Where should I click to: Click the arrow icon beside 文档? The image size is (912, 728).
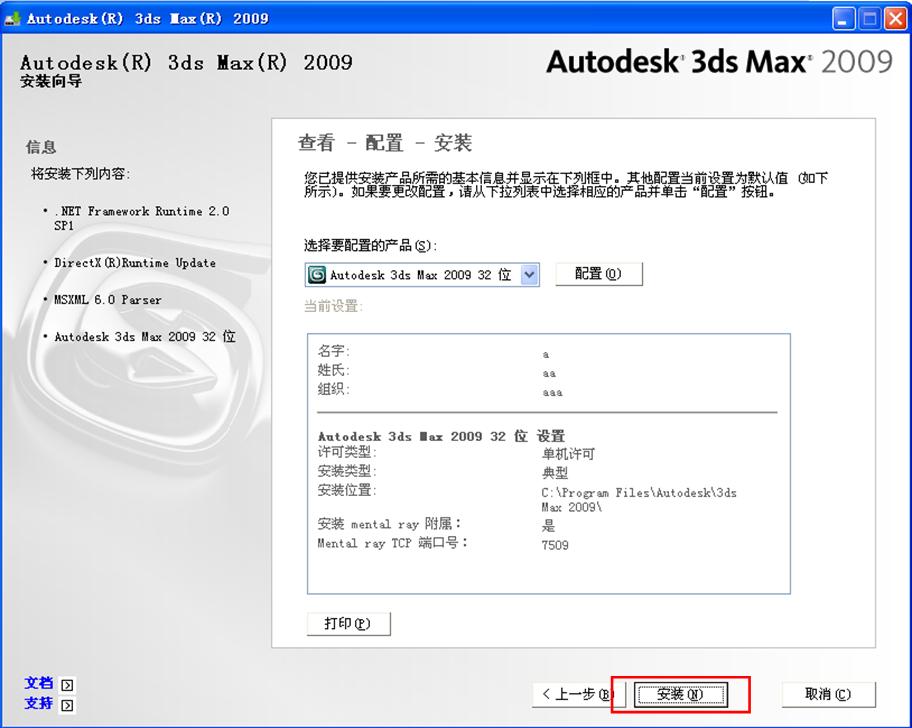point(67,685)
